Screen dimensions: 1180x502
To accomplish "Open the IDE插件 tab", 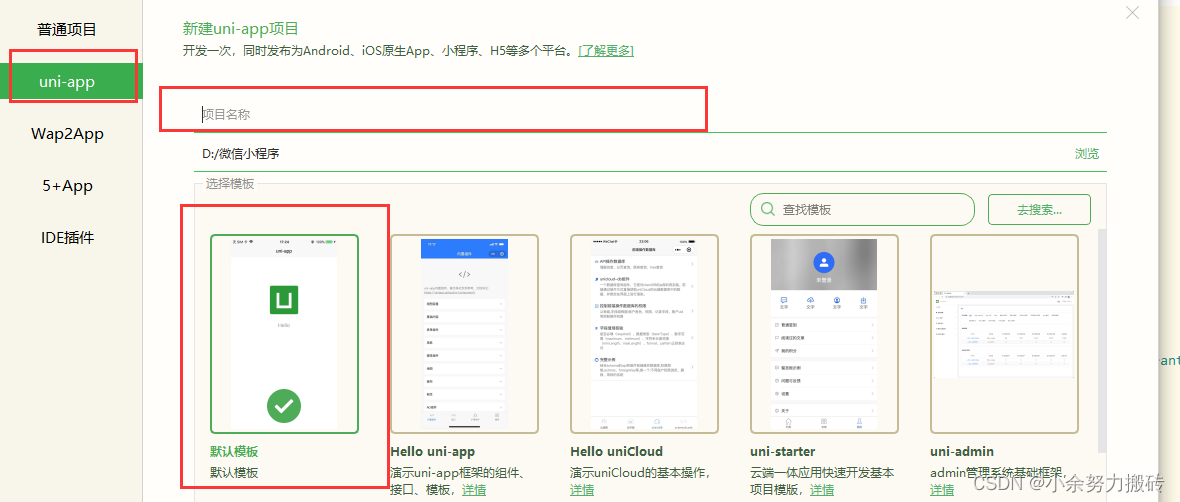I will coord(67,238).
